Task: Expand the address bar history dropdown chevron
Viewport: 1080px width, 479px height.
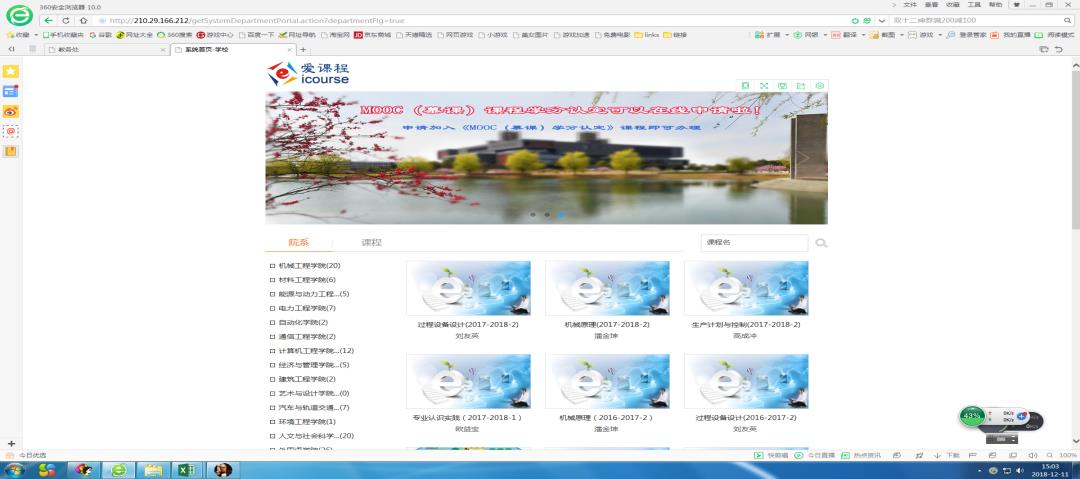Action: coord(882,20)
